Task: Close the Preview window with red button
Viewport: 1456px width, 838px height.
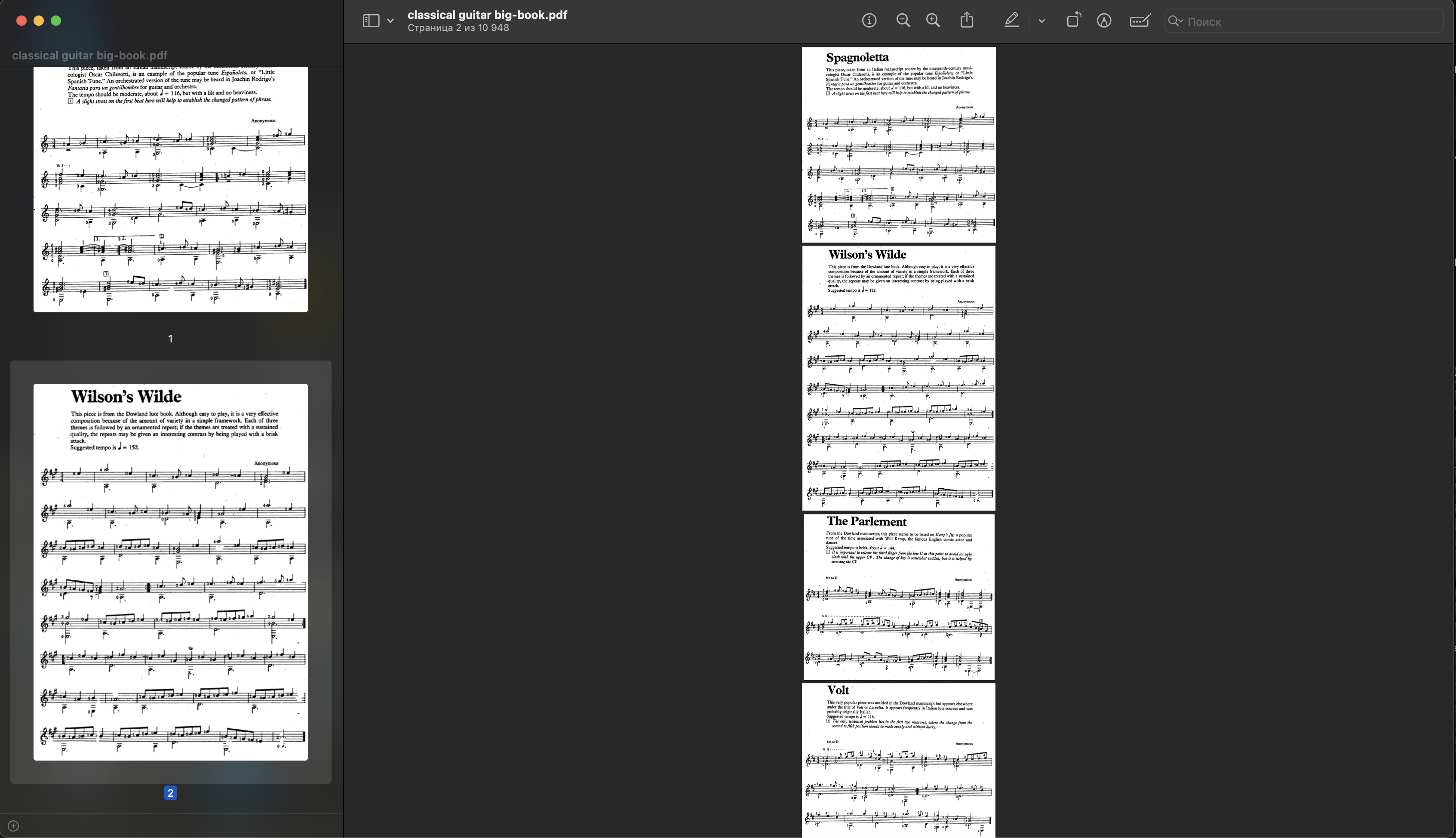Action: pyautogui.click(x=21, y=21)
